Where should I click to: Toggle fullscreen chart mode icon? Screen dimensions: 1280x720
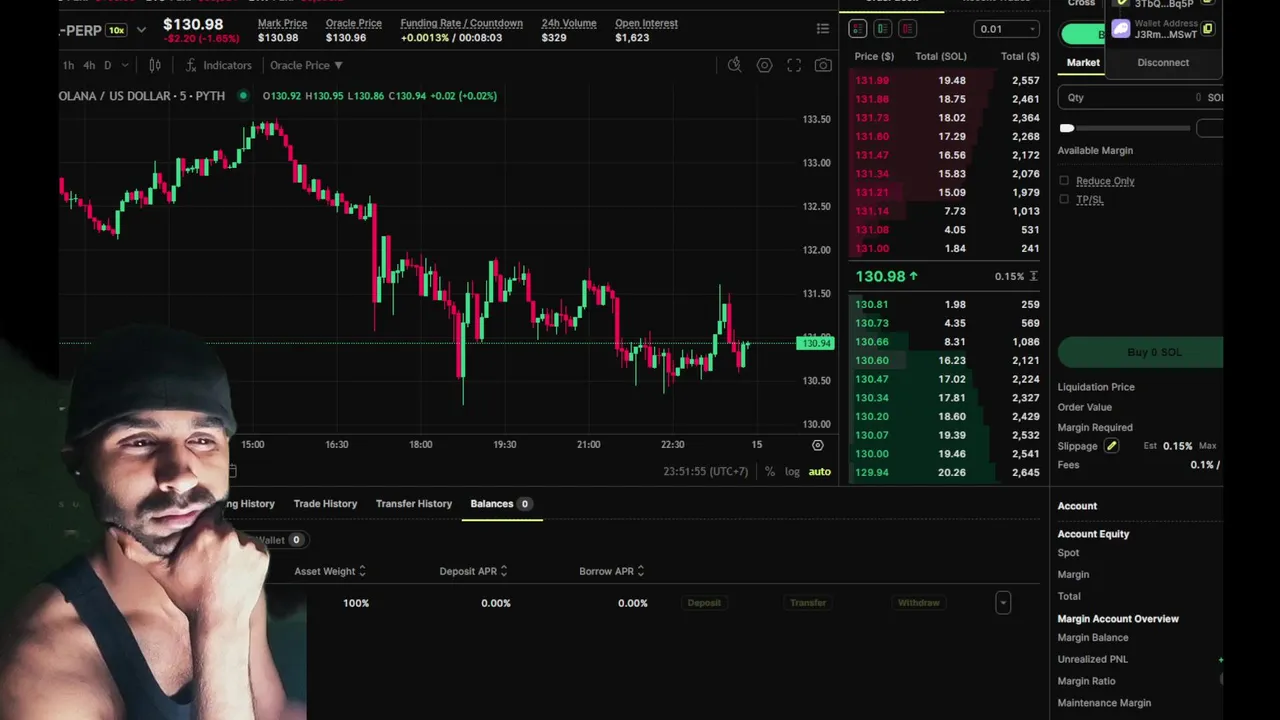tap(794, 65)
